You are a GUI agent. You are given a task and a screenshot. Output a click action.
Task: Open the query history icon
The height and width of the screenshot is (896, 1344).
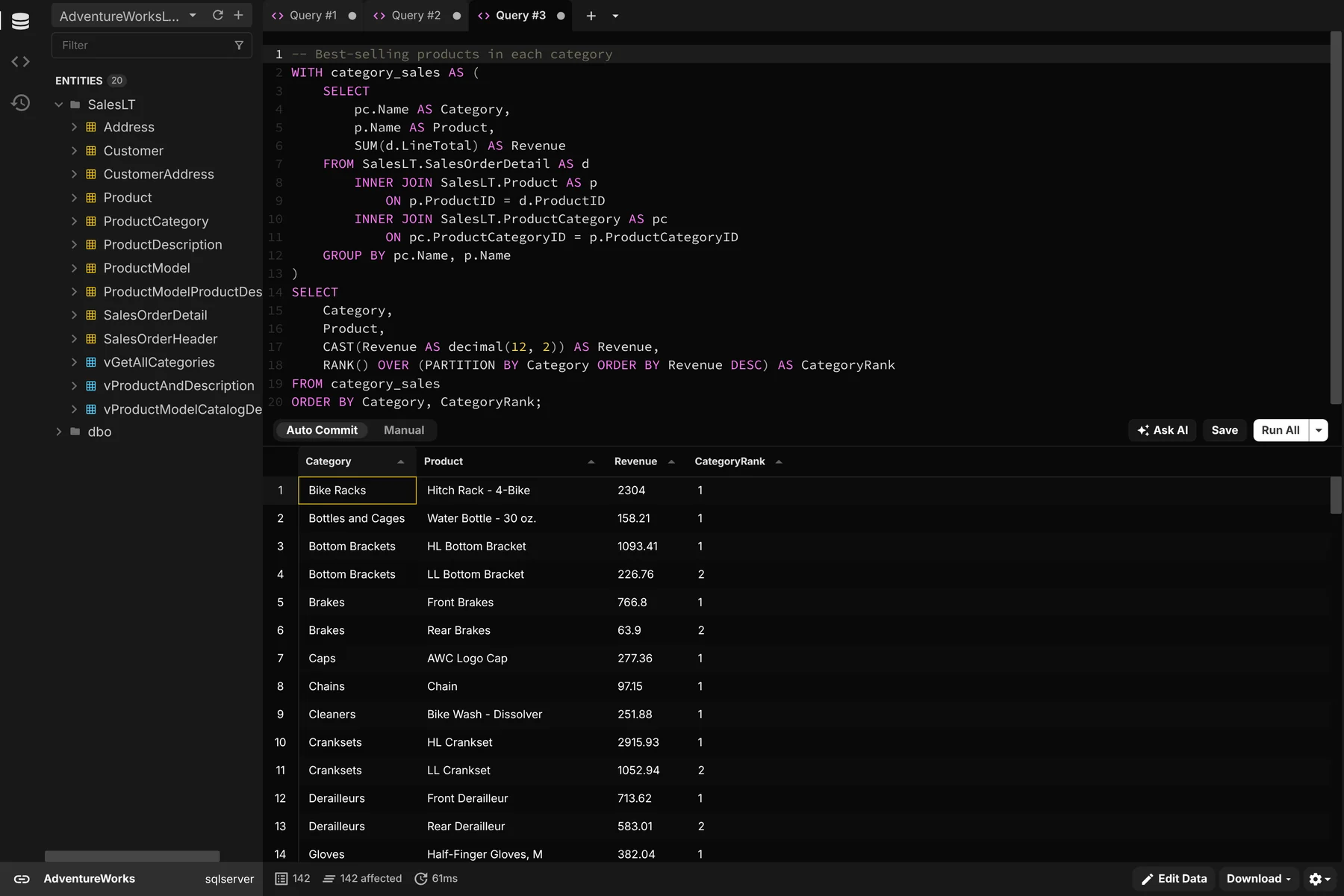pos(21,102)
